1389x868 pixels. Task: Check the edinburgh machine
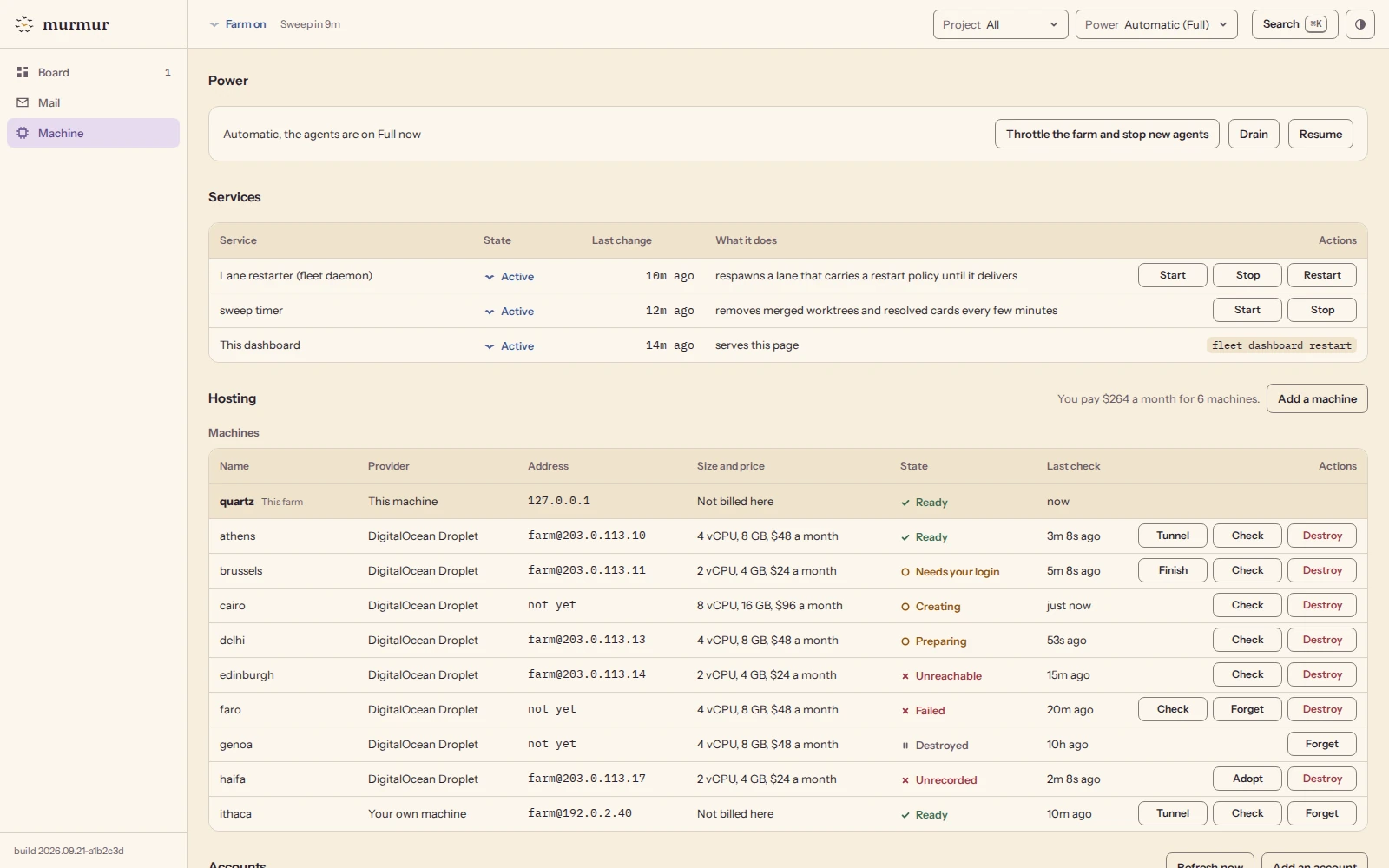pos(1247,674)
